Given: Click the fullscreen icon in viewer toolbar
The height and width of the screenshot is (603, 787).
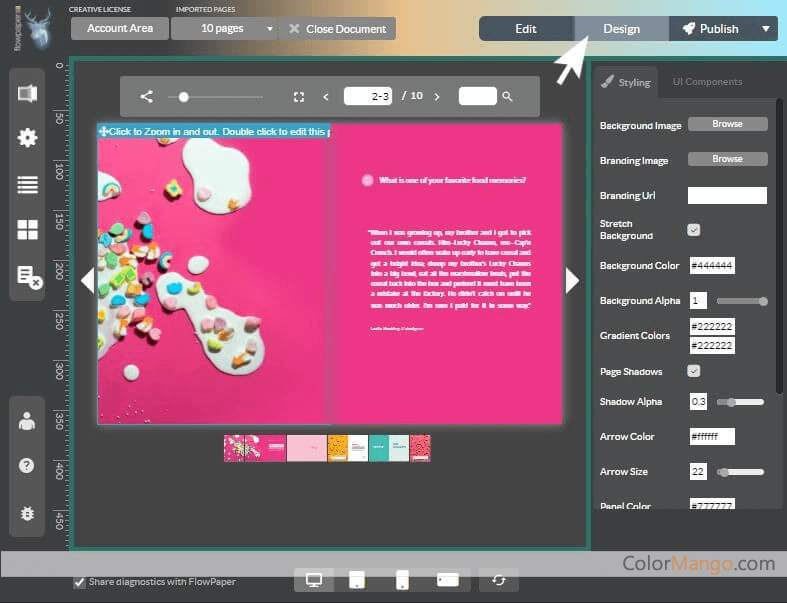Looking at the screenshot, I should coord(298,97).
